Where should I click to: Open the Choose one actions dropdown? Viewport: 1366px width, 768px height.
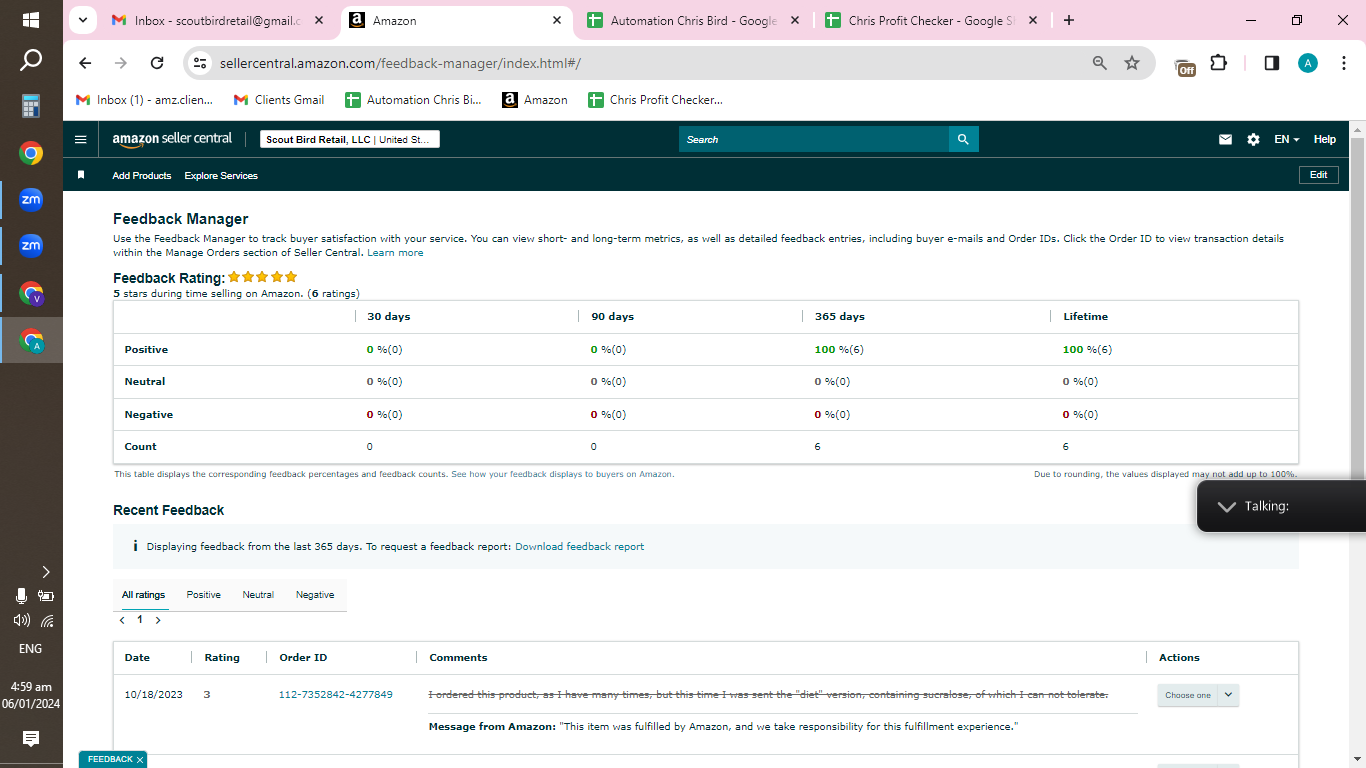1198,695
